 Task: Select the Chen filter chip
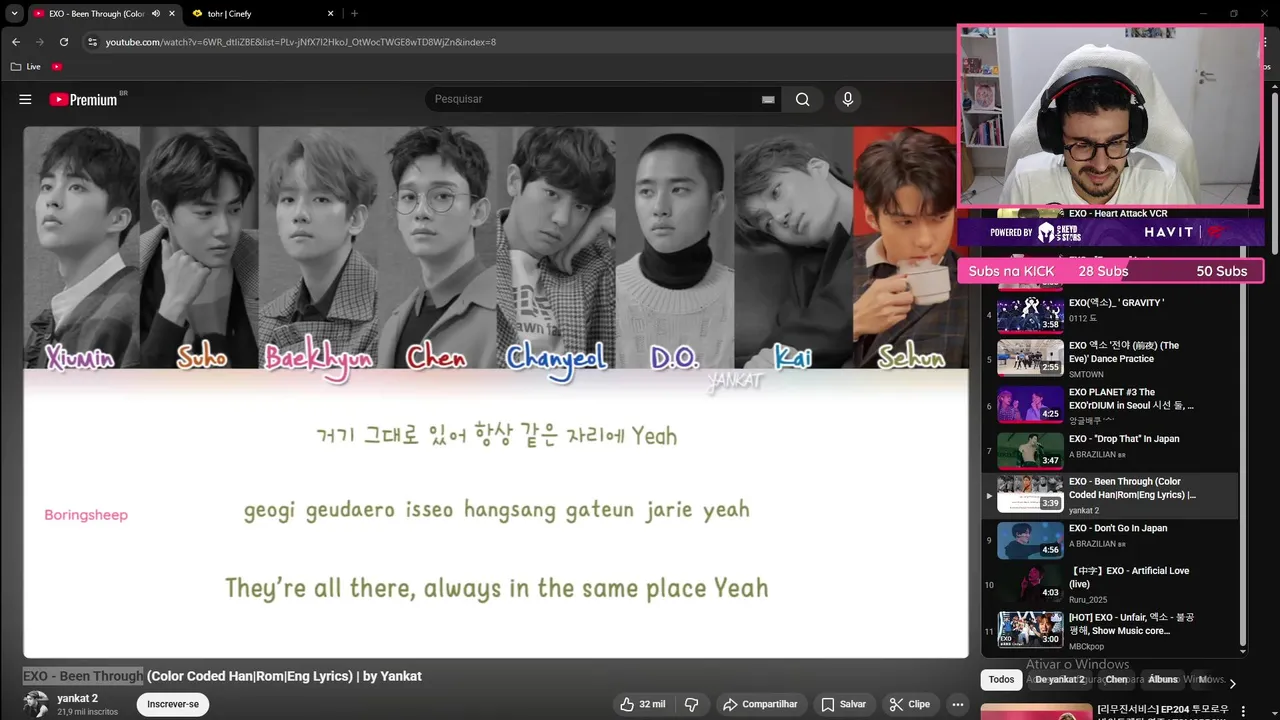[x=1116, y=680]
